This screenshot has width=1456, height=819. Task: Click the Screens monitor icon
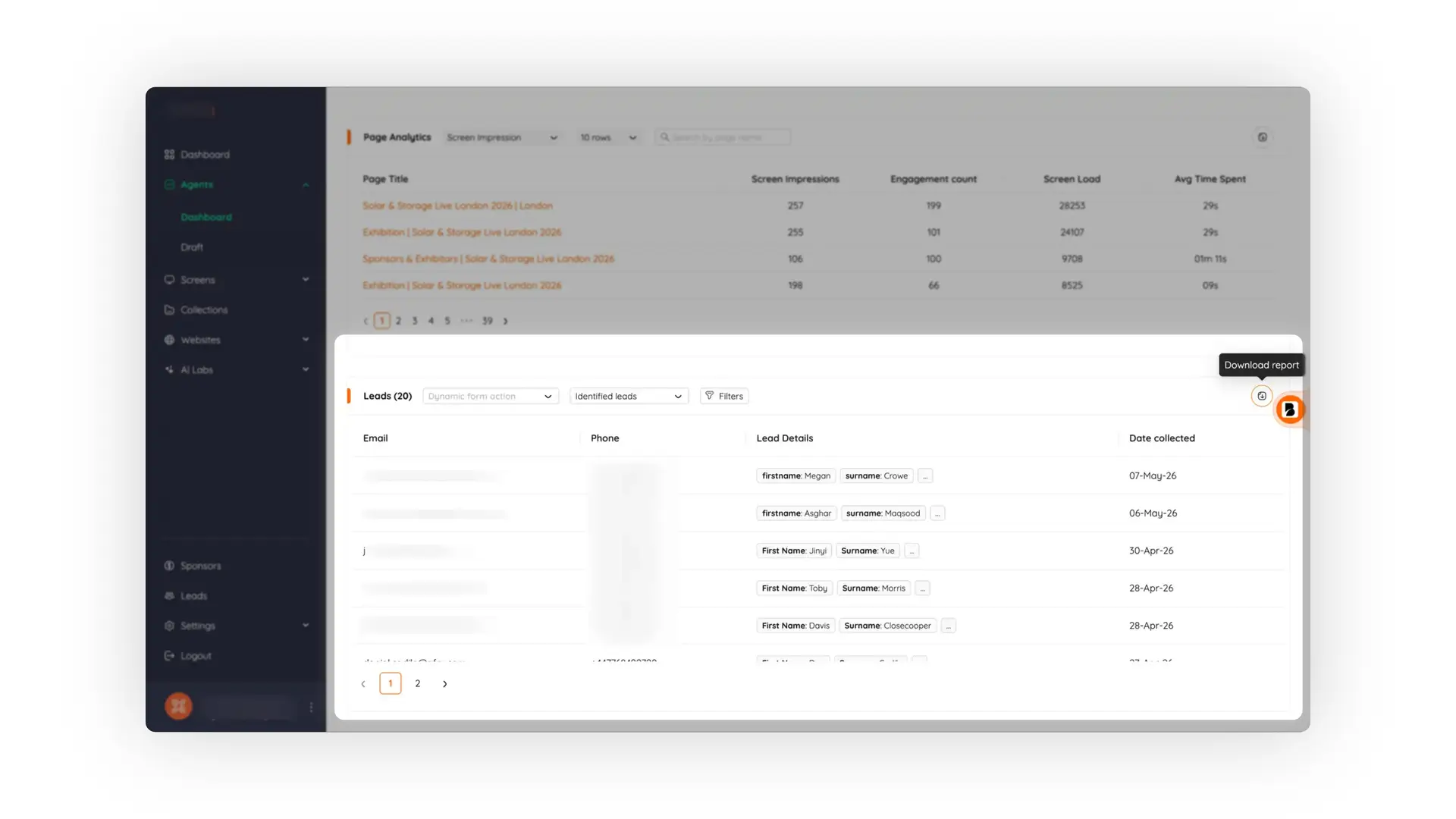(169, 280)
